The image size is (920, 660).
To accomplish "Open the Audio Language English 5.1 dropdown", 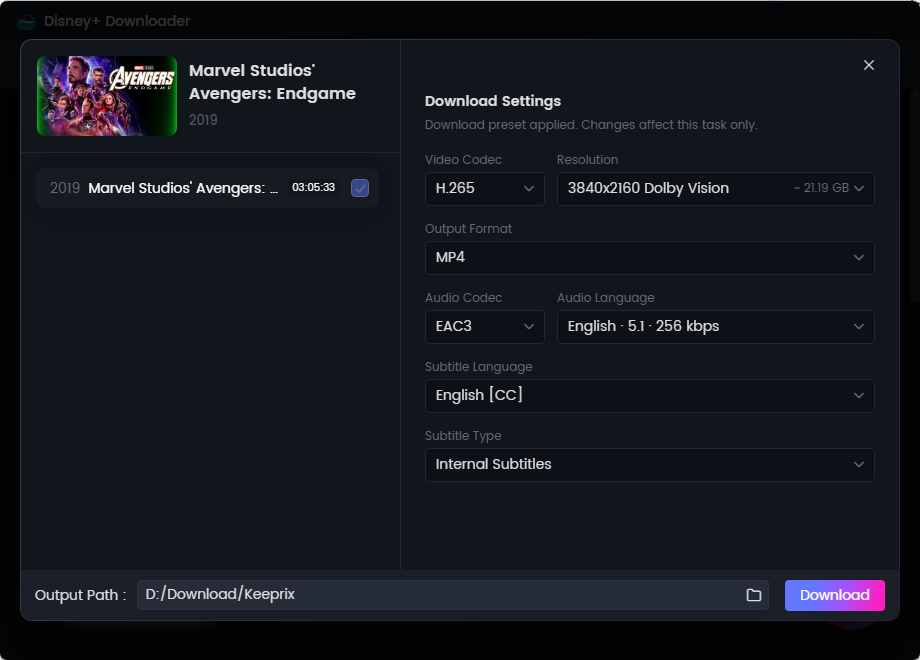I will (x=715, y=327).
